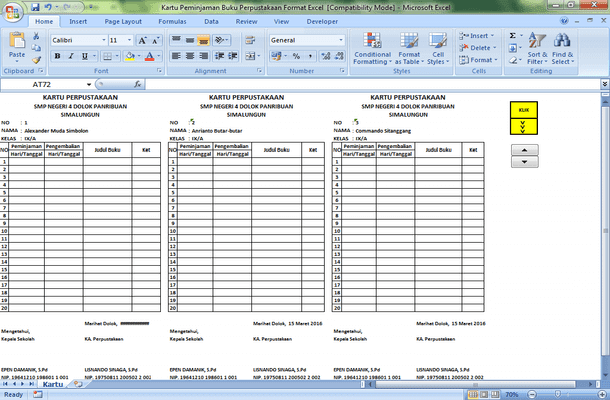This screenshot has height=400, width=610.
Task: Apply red font color
Action: point(150,56)
